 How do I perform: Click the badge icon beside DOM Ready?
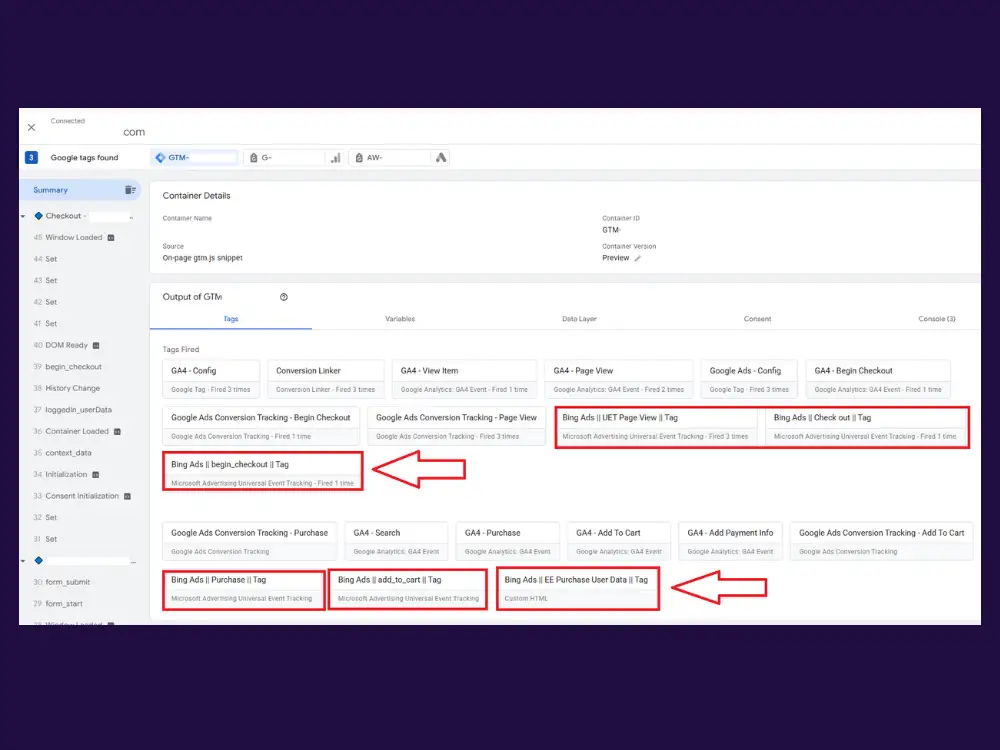[96, 346]
